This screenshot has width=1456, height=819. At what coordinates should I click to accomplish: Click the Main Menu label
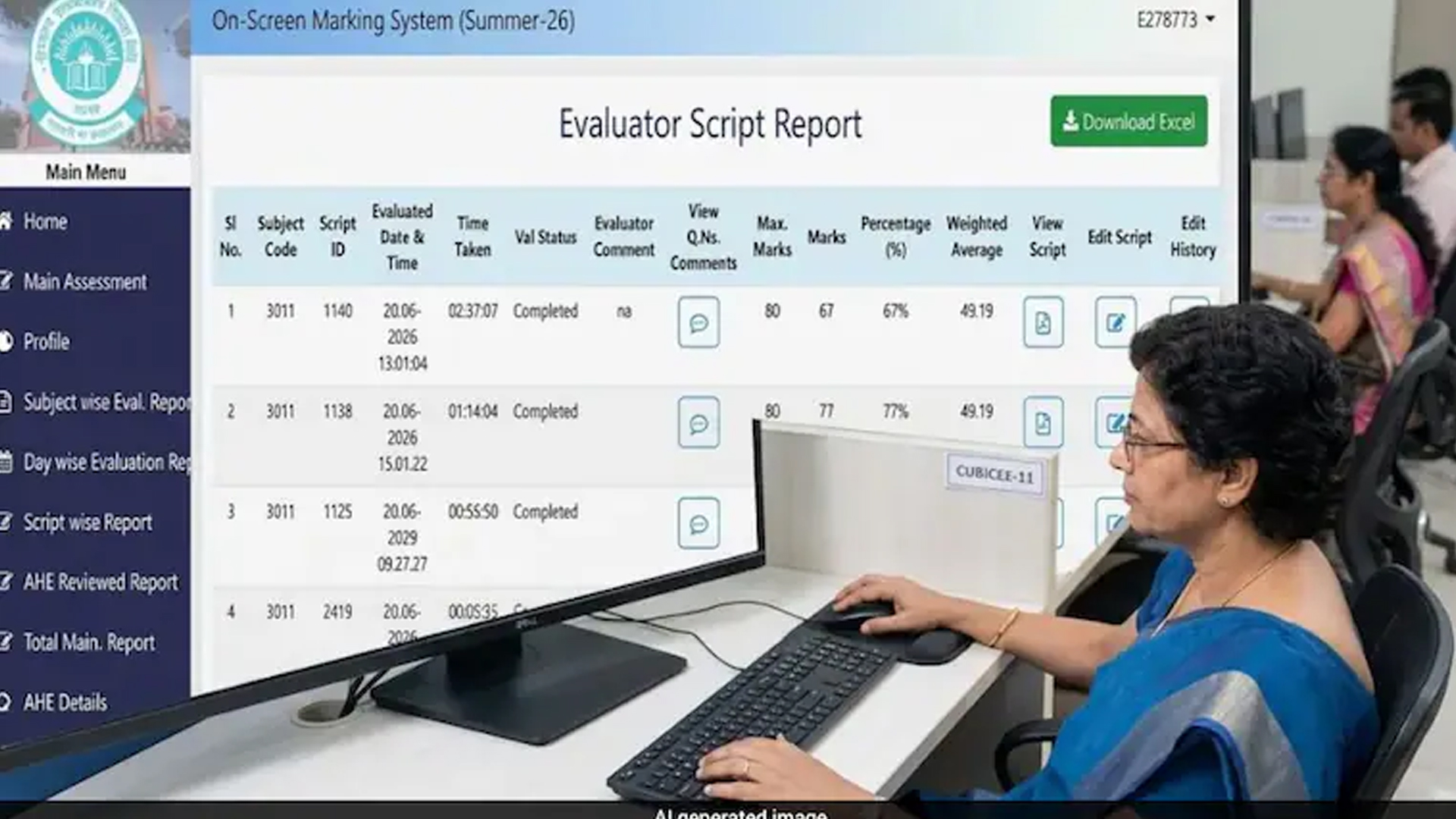coord(86,172)
